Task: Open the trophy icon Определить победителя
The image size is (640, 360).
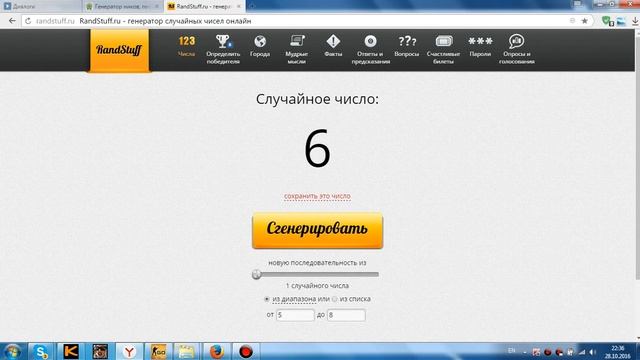Action: 223,41
